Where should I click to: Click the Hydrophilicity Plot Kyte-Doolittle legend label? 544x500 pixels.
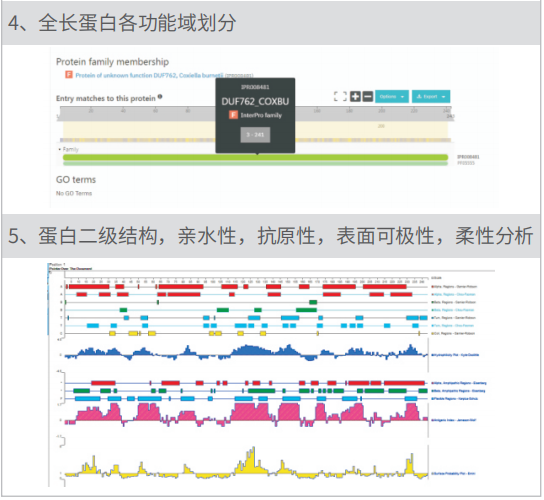pos(457,355)
